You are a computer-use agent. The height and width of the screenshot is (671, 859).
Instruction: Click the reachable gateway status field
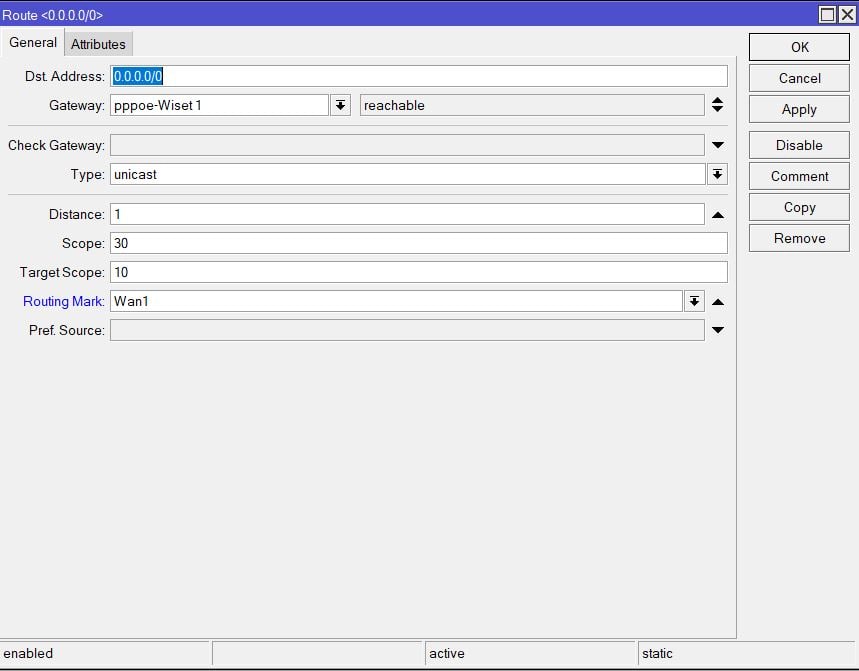[532, 105]
